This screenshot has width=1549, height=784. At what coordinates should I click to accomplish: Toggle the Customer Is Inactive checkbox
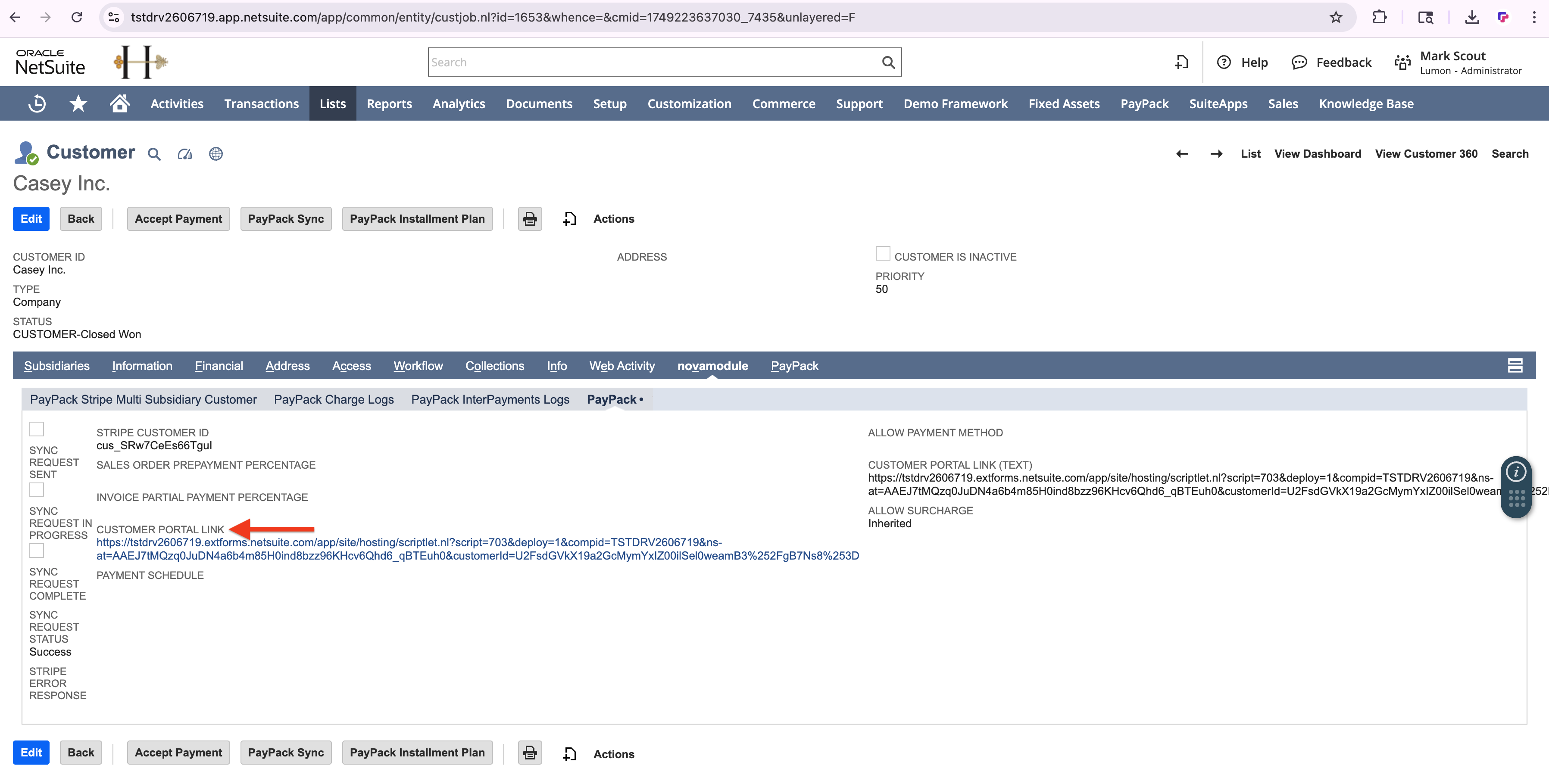click(883, 254)
